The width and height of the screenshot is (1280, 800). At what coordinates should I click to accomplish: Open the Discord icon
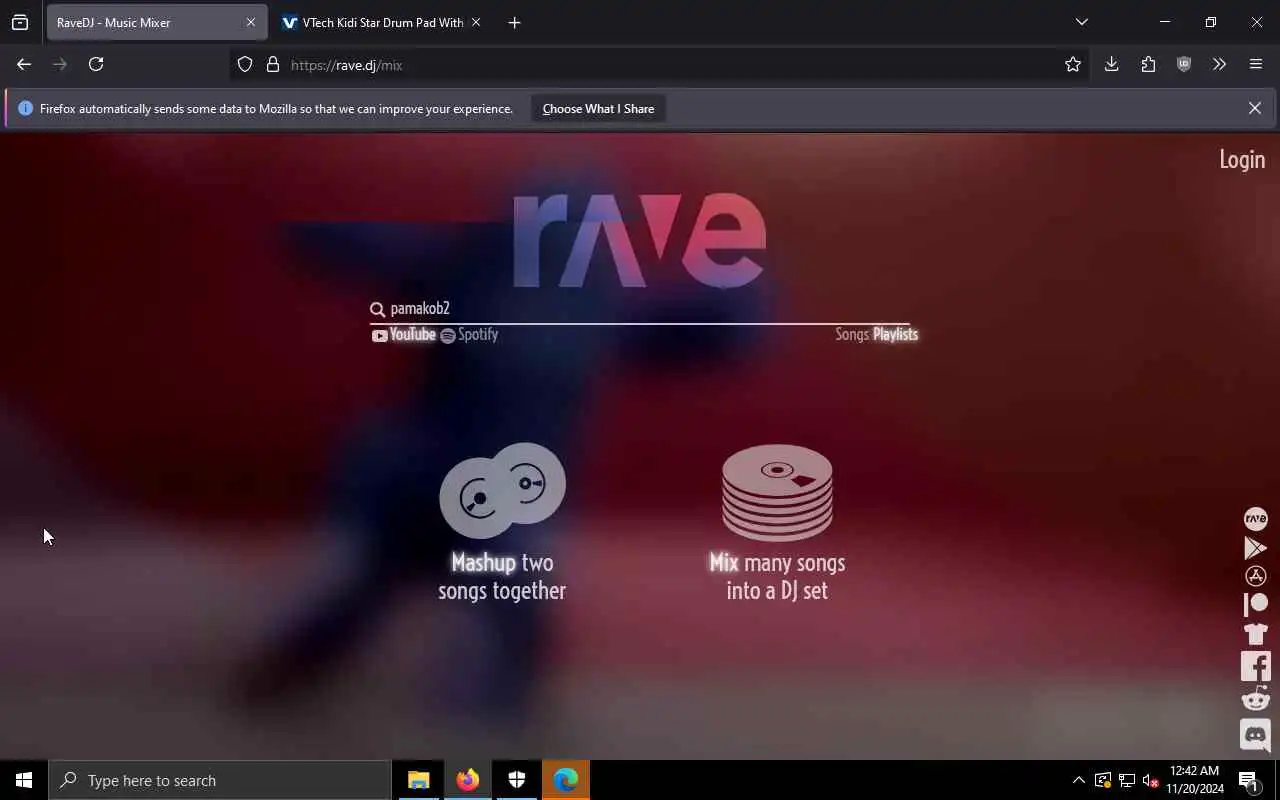tap(1255, 735)
